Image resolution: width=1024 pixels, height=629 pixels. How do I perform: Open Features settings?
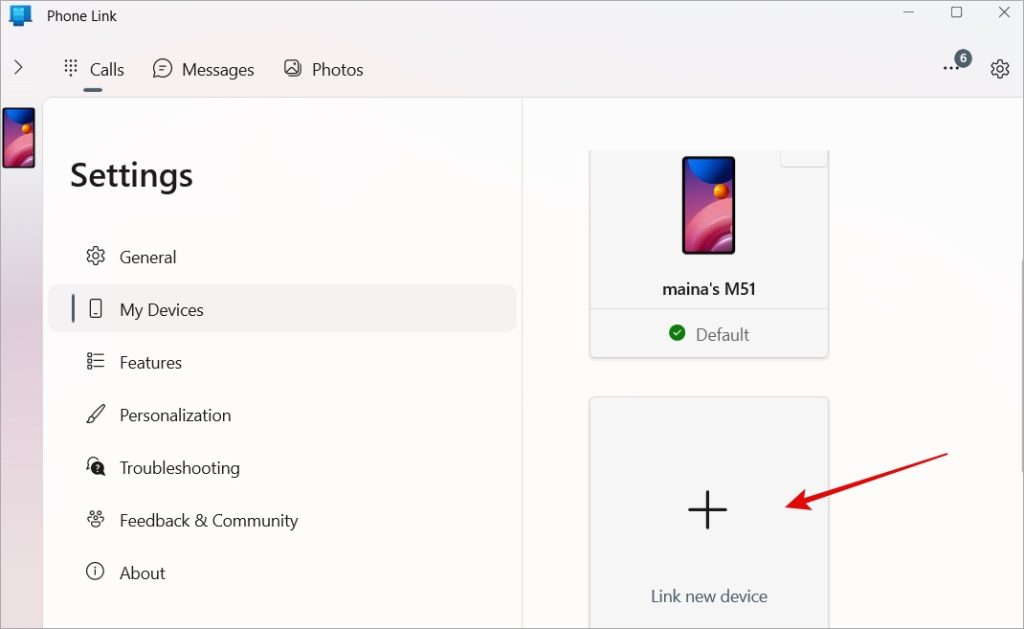tap(150, 362)
